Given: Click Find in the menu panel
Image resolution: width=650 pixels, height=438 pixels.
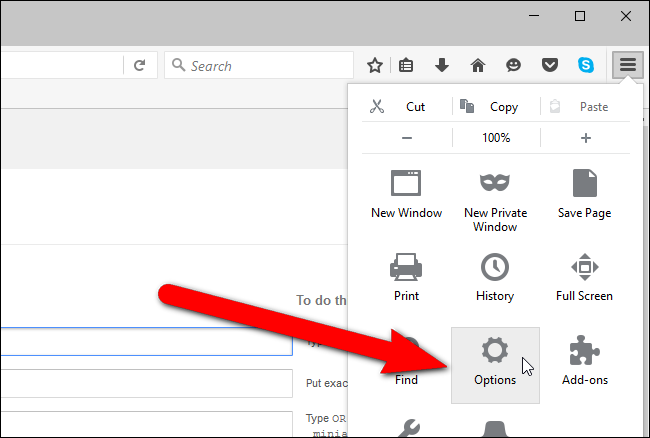Looking at the screenshot, I should 406,379.
